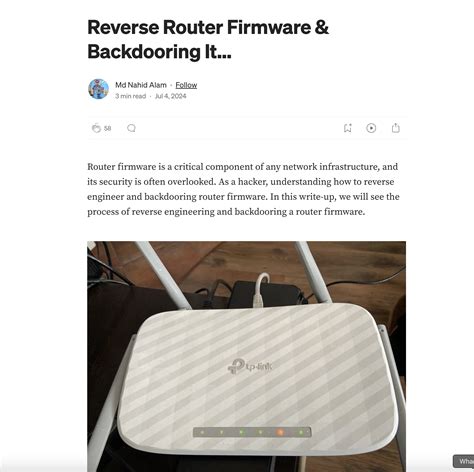The height and width of the screenshot is (472, 474).
Task: Start audio playback with the Listen icon
Action: [371, 128]
